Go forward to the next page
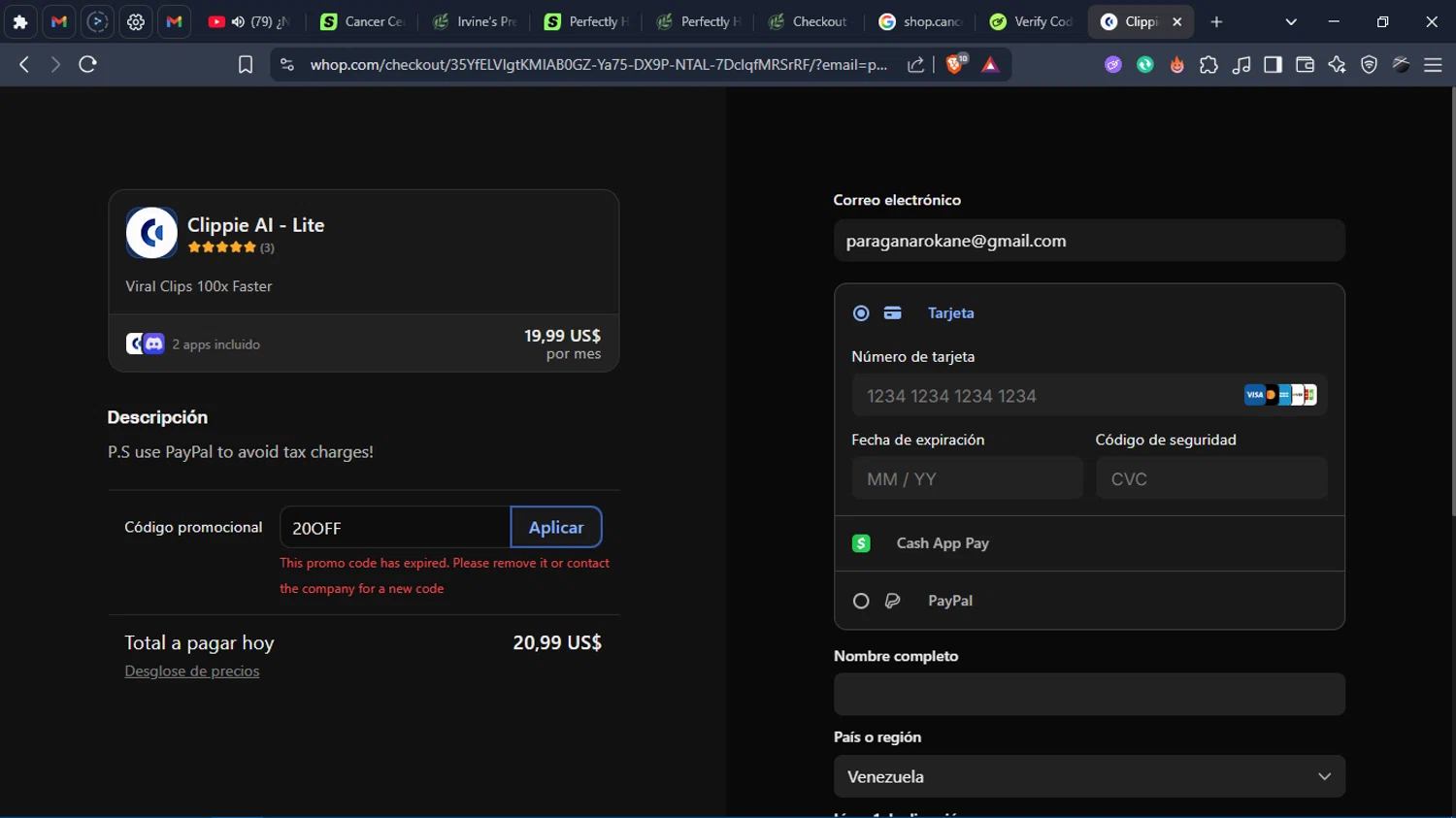This screenshot has height=818, width=1456. 55,64
